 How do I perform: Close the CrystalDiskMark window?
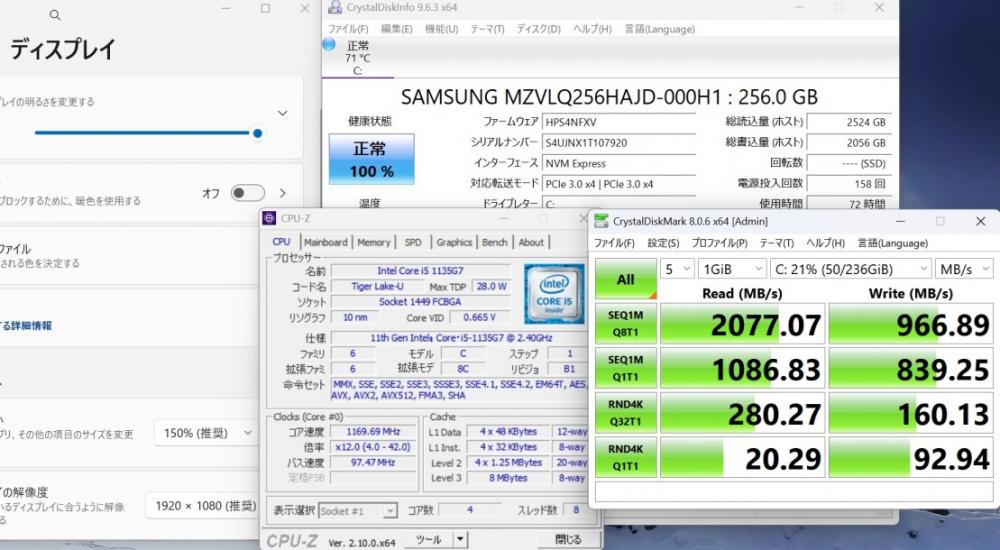click(x=980, y=221)
